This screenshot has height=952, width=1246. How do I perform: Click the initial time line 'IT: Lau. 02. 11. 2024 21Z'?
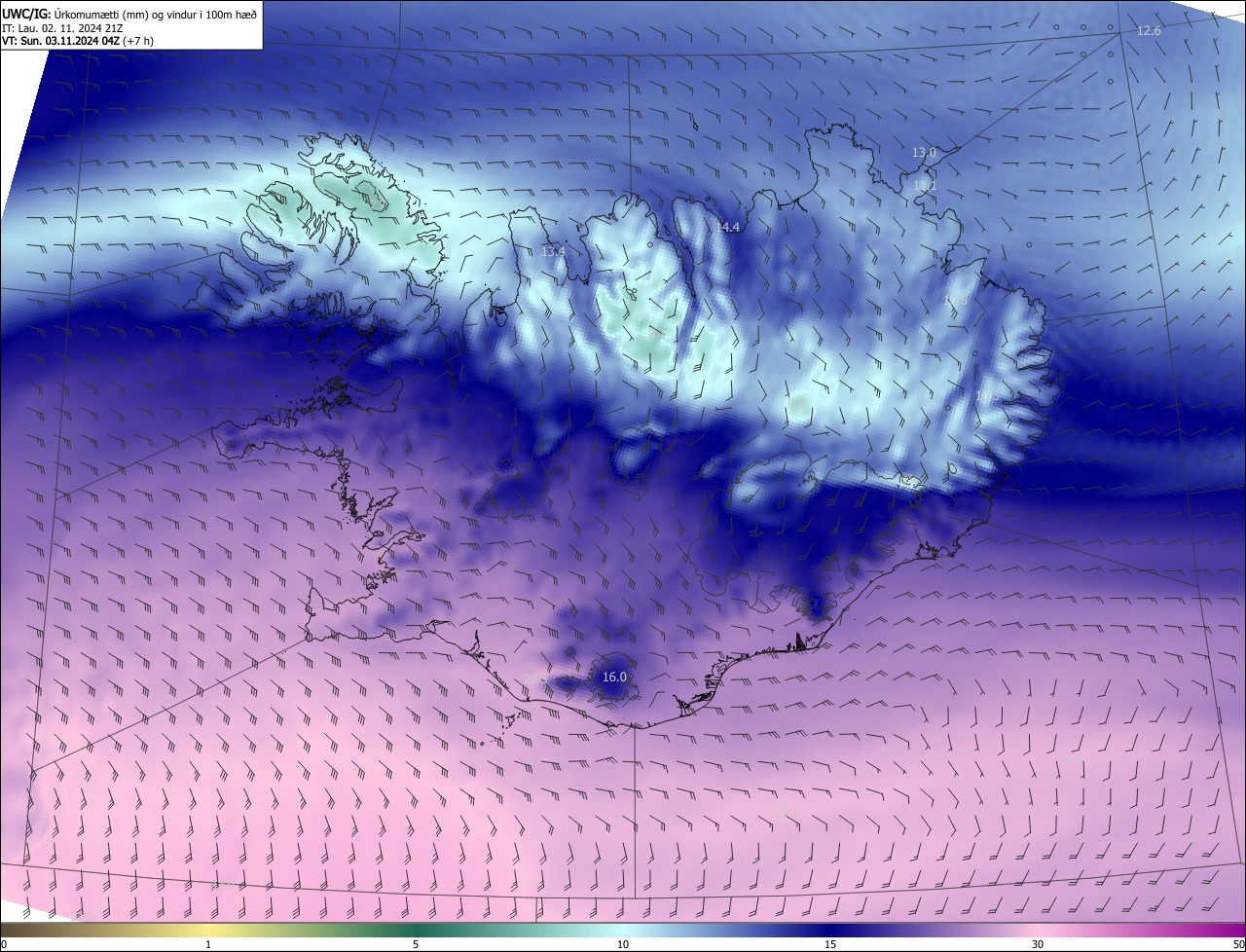(x=61, y=27)
